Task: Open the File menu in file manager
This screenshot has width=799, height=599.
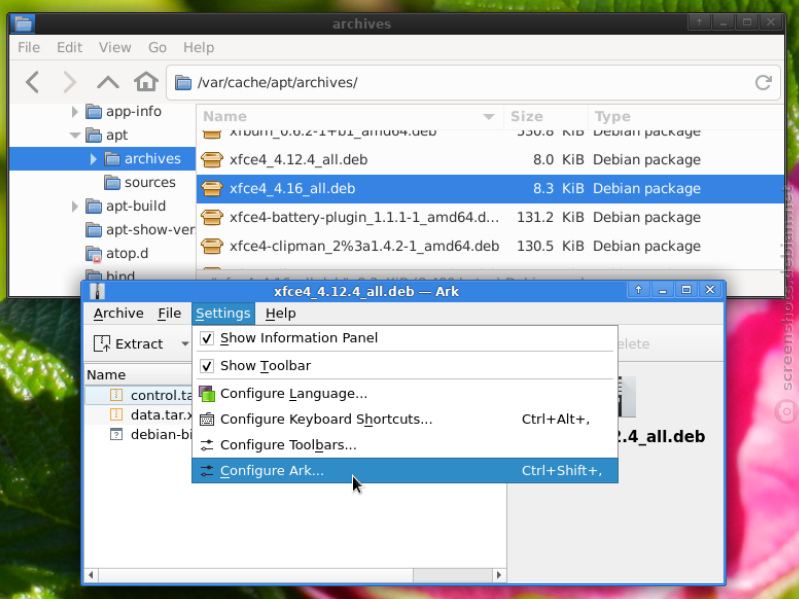Action: click(x=29, y=47)
